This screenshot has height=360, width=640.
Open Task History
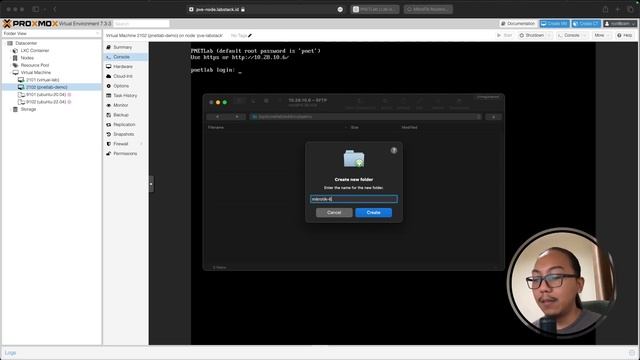click(125, 95)
